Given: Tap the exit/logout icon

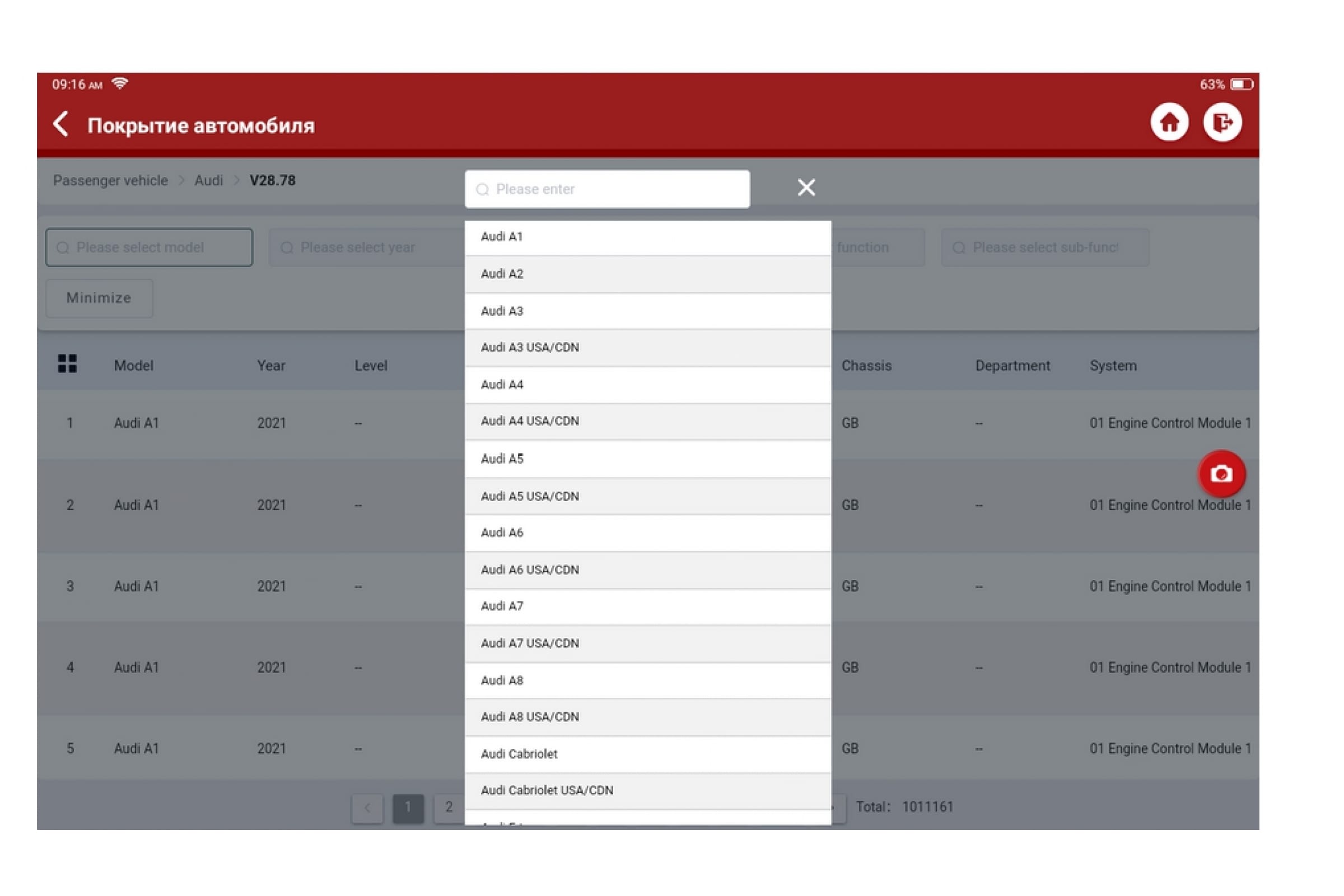Looking at the screenshot, I should [1222, 122].
